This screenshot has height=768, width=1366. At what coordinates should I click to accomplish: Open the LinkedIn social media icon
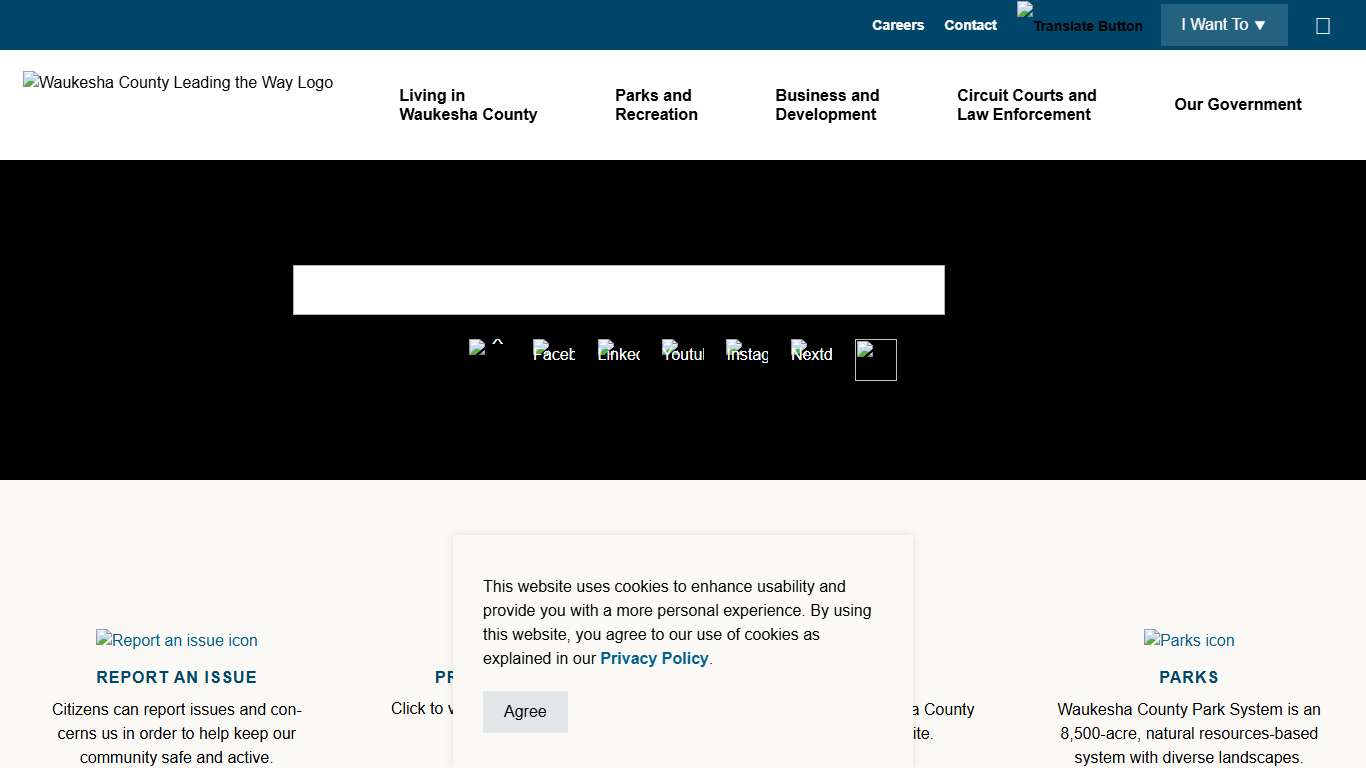[619, 354]
